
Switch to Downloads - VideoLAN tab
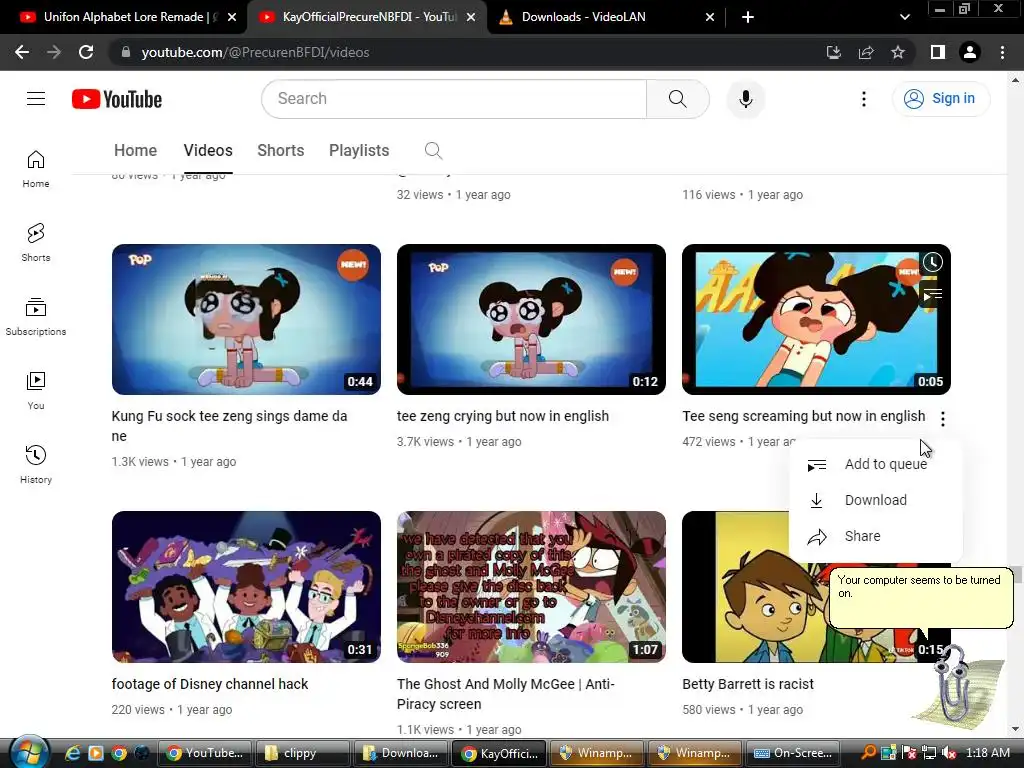(x=601, y=17)
